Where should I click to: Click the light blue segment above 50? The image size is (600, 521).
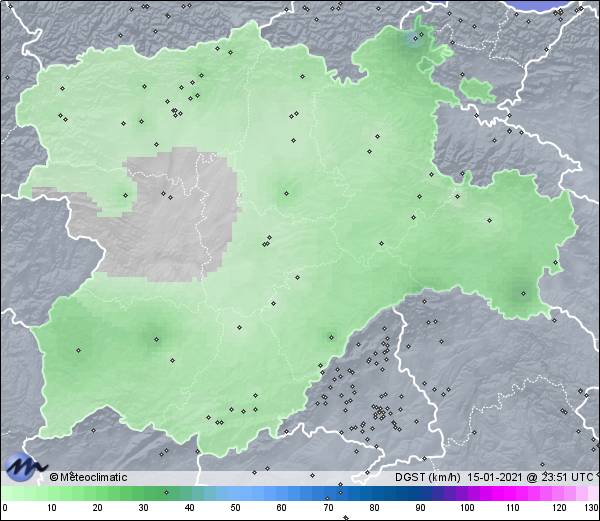click(x=237, y=493)
